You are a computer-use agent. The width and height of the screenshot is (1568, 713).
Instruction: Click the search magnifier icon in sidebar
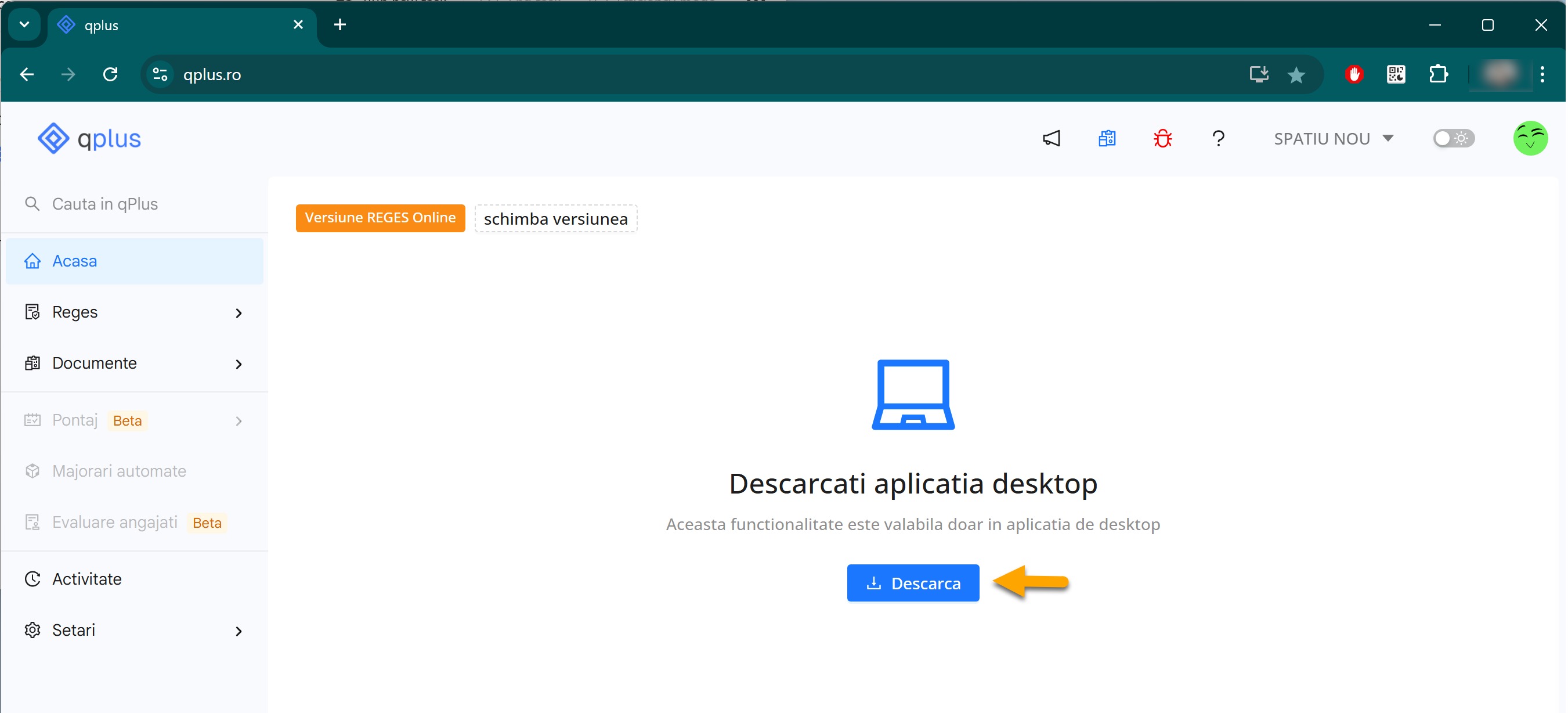[32, 204]
